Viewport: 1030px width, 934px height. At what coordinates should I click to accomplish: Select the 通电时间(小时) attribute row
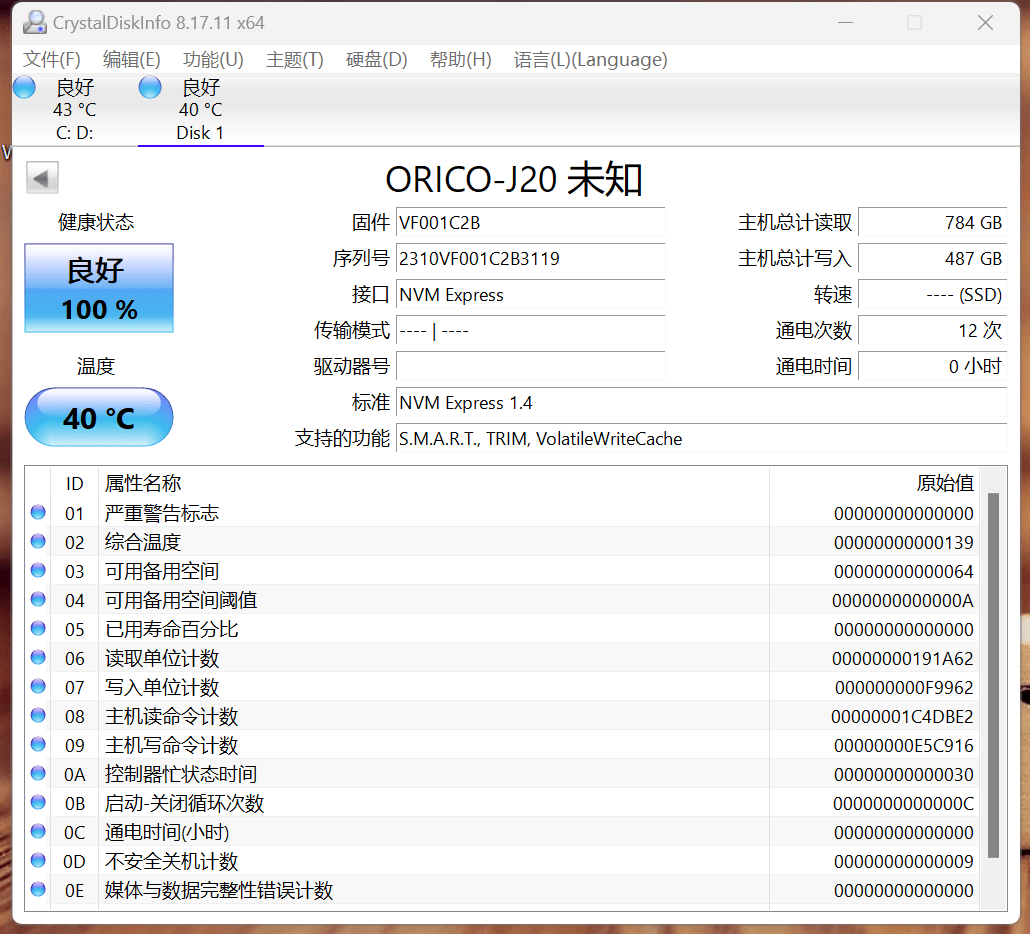click(503, 832)
